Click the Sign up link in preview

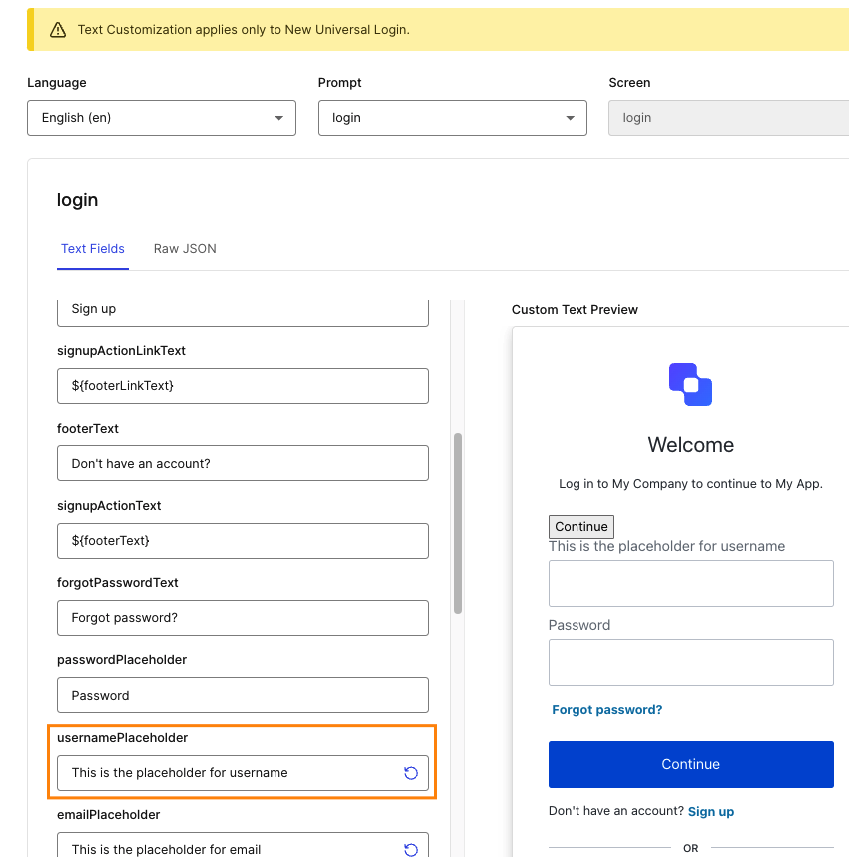[x=711, y=812]
